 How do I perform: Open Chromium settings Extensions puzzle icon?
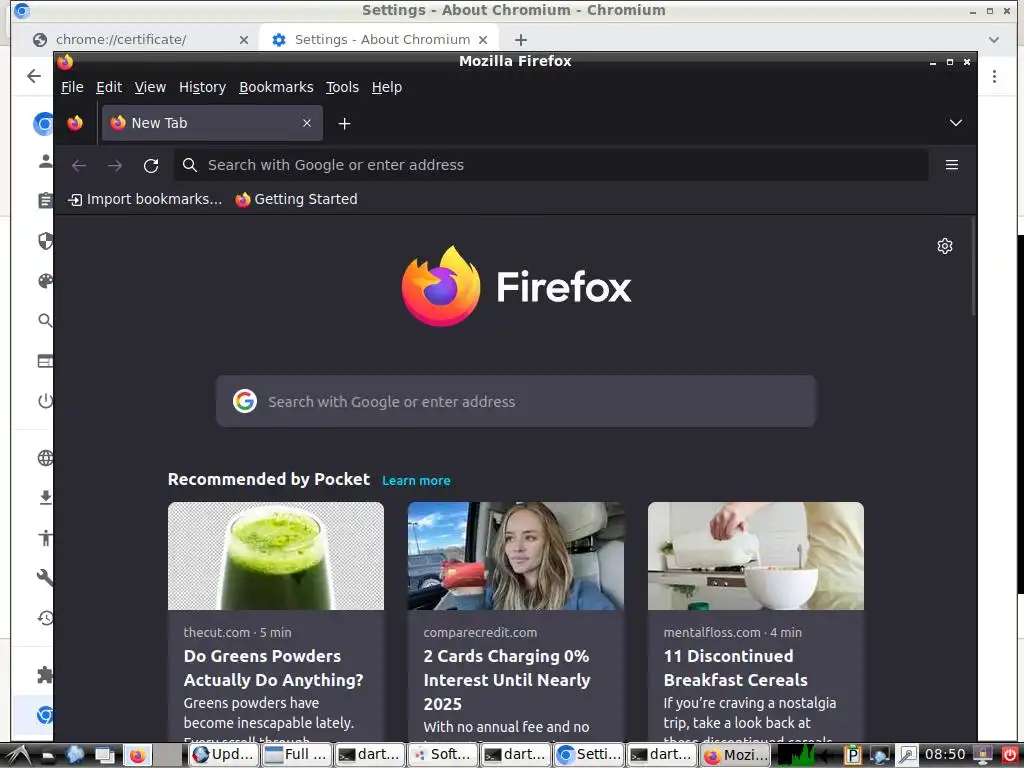tap(45, 675)
